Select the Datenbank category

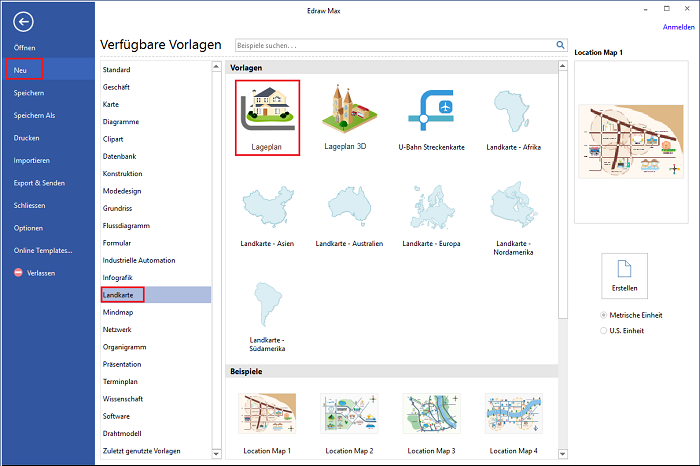120,156
